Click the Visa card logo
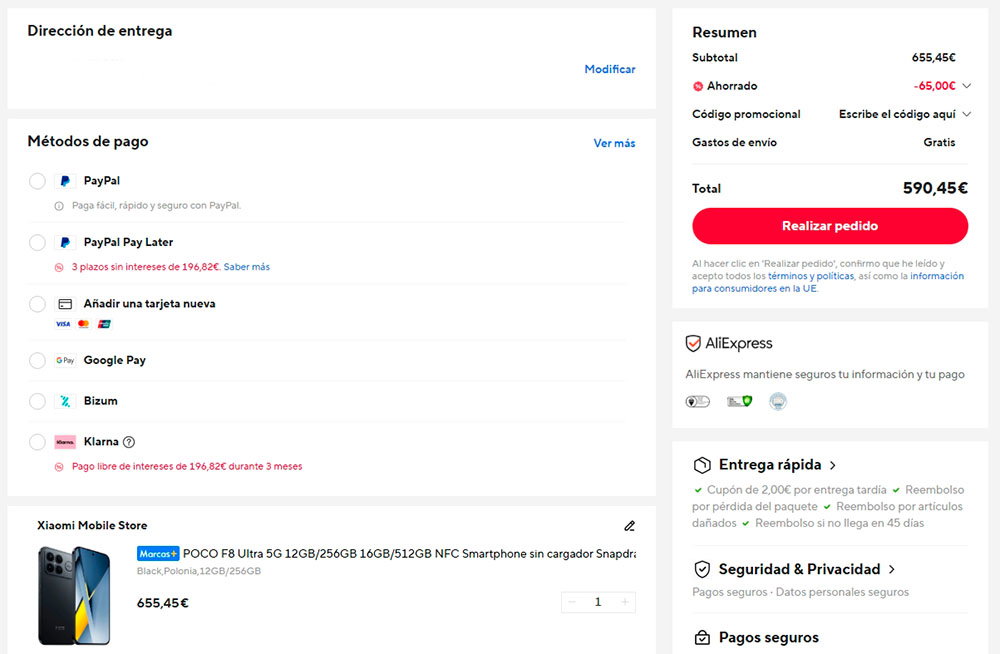The height and width of the screenshot is (654, 1000). [62, 324]
